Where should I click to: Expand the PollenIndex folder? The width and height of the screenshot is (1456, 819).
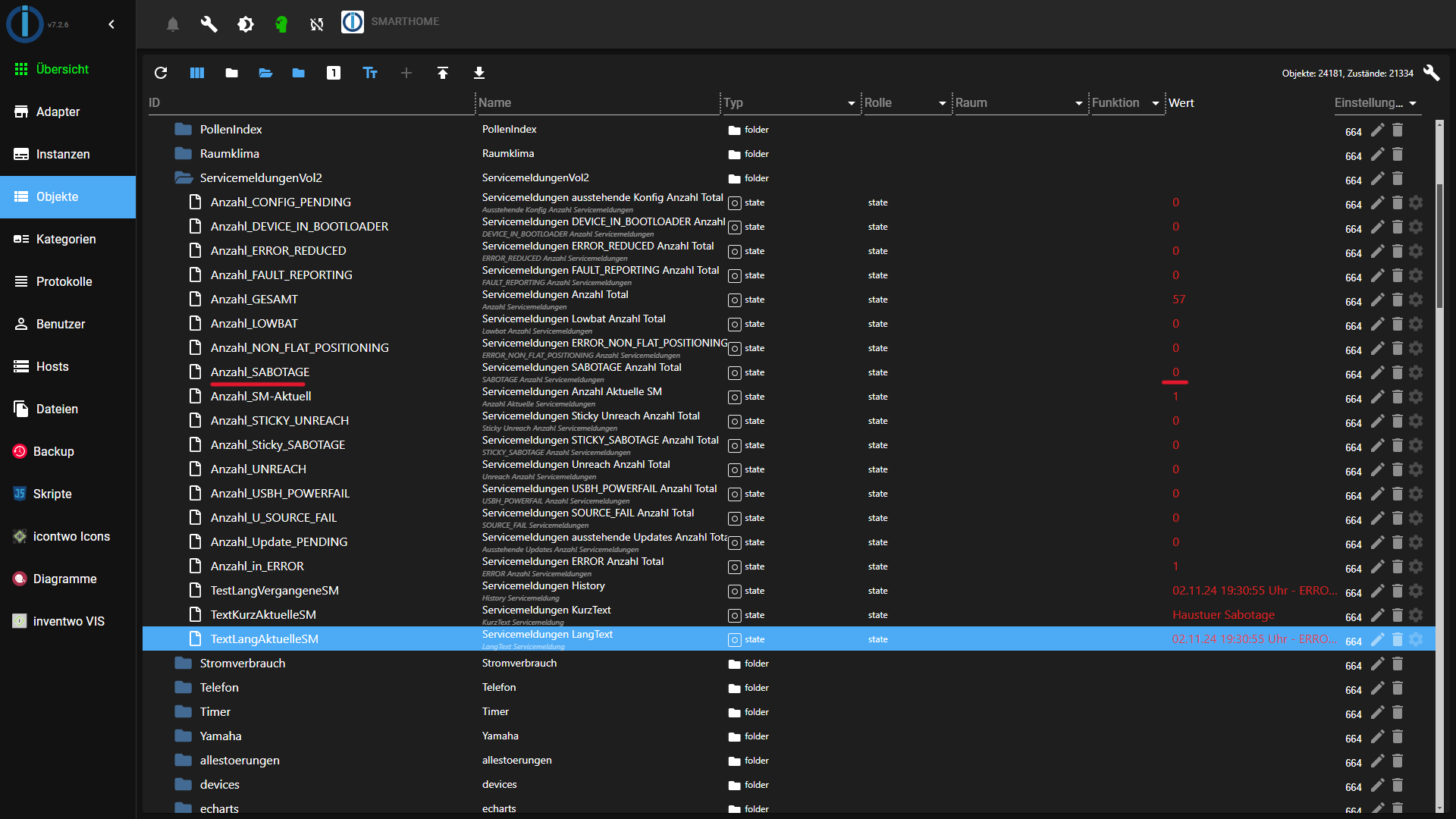tap(183, 130)
